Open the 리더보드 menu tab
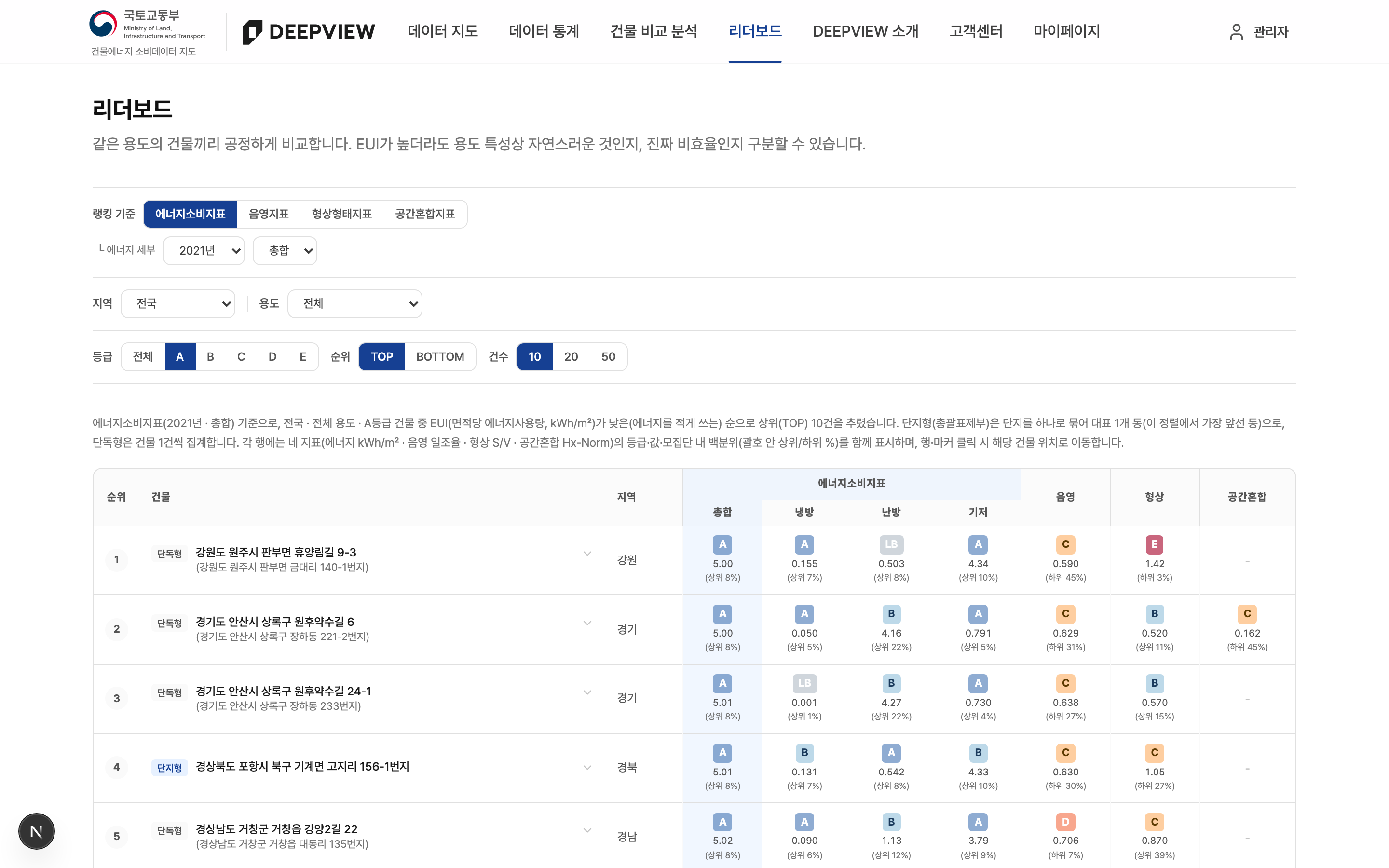Screen dimensions: 1389x868 [x=755, y=31]
